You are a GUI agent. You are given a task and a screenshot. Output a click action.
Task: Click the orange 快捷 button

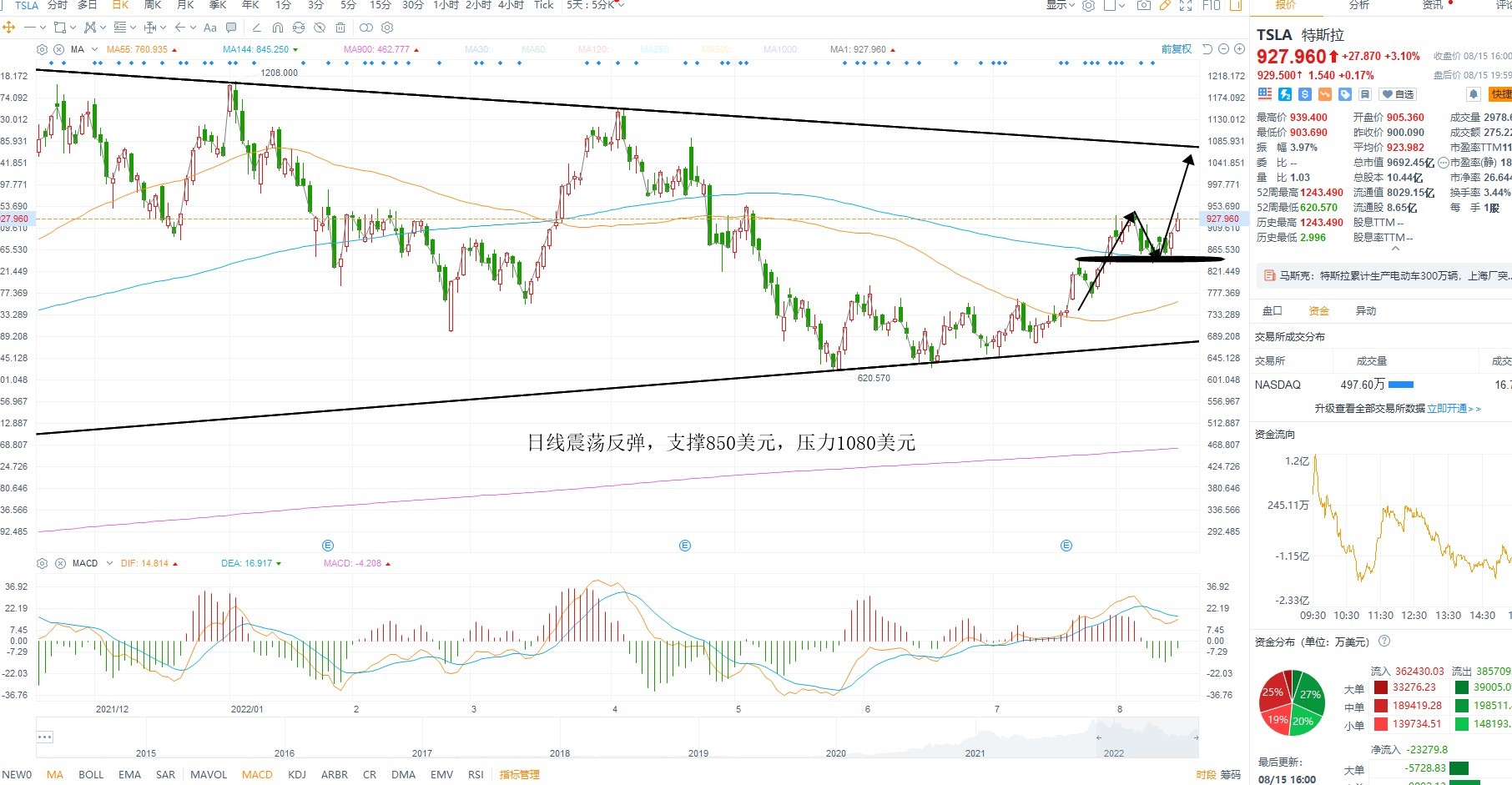pos(1501,94)
